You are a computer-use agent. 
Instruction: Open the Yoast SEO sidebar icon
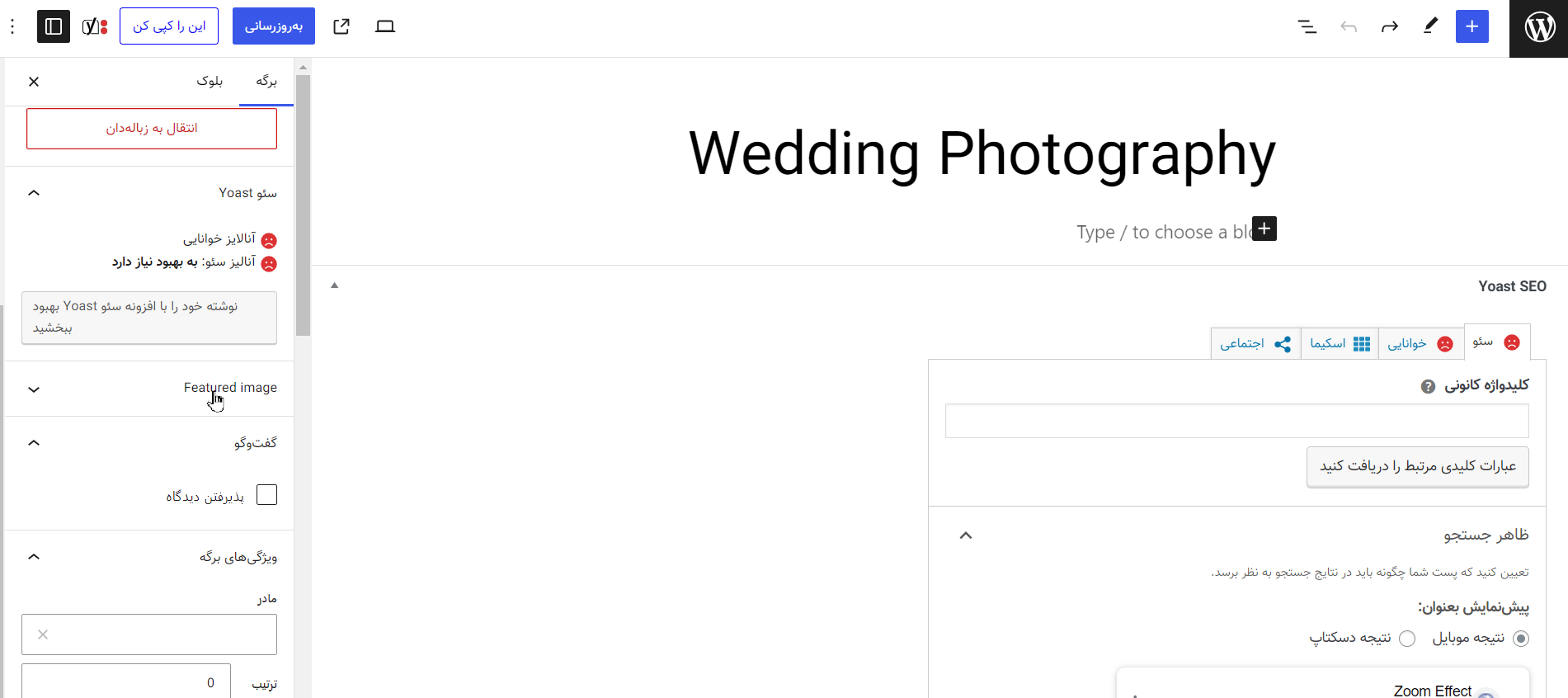pyautogui.click(x=95, y=26)
